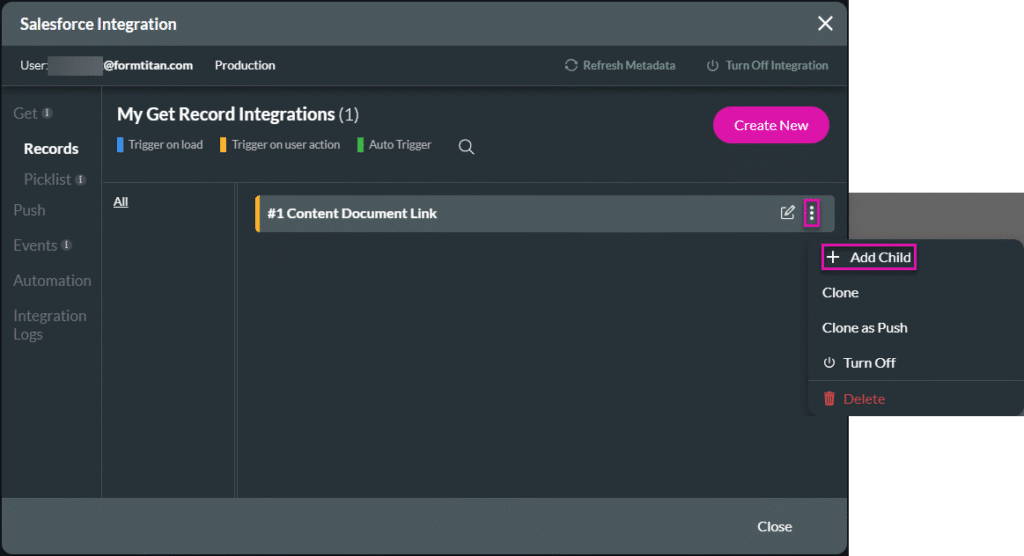Select Picklist in the sidebar
This screenshot has height=556, width=1024.
click(x=47, y=180)
